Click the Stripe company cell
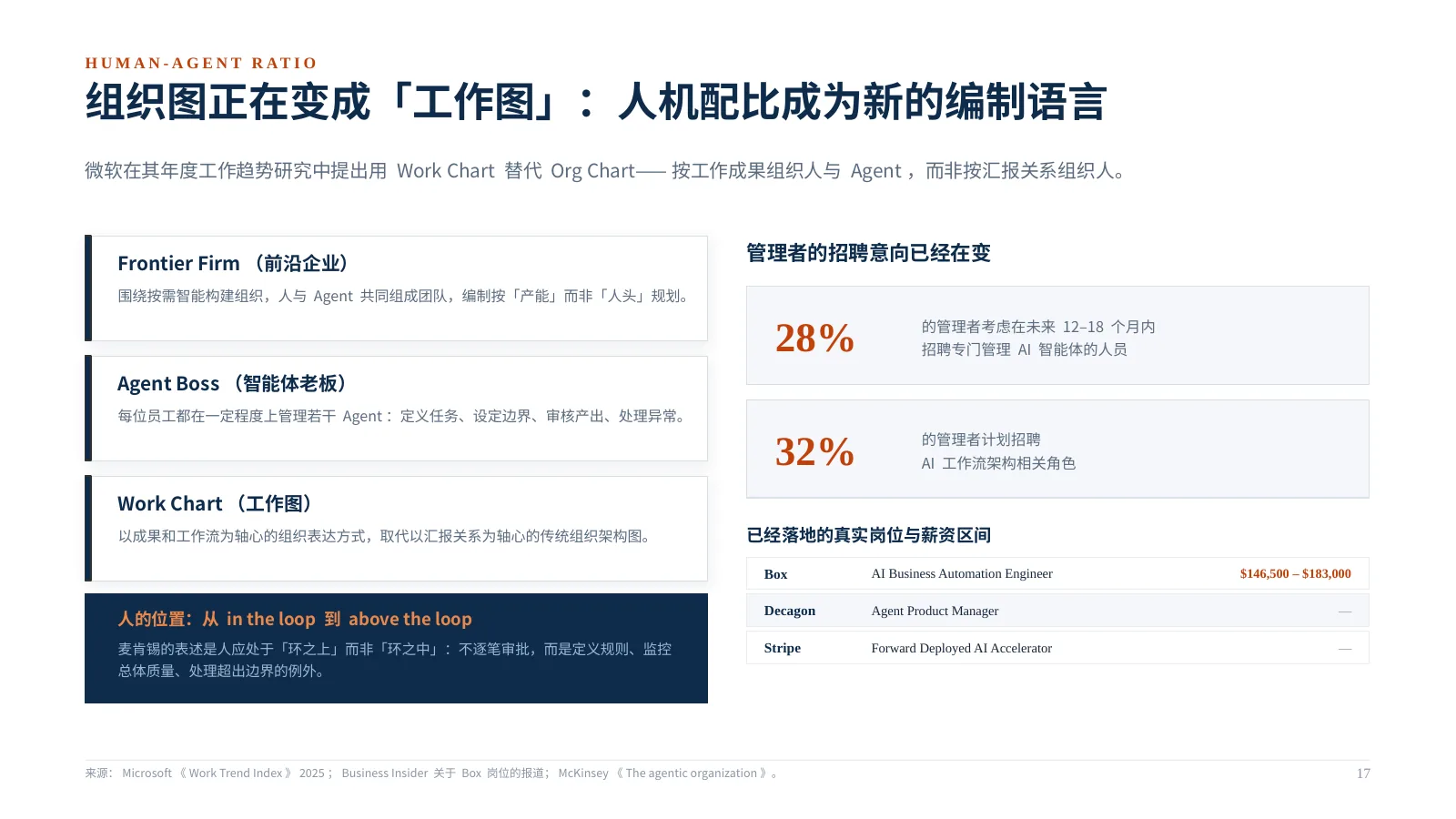 point(782,648)
